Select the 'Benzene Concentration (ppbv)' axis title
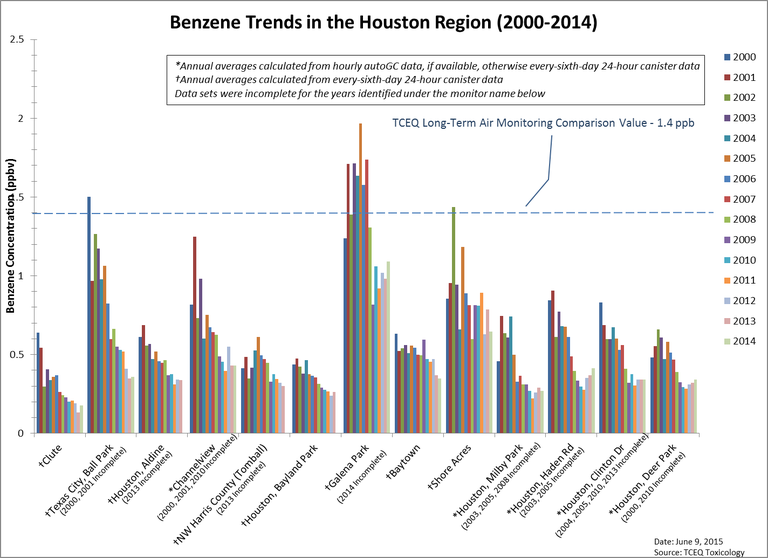 tap(10, 236)
